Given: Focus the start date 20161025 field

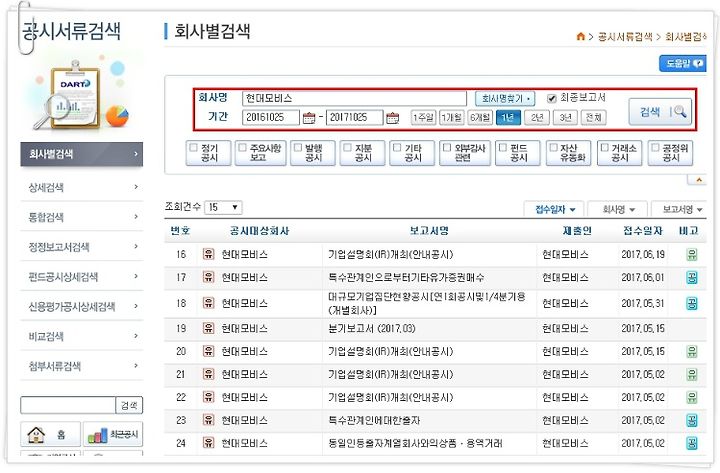Looking at the screenshot, I should [271, 118].
